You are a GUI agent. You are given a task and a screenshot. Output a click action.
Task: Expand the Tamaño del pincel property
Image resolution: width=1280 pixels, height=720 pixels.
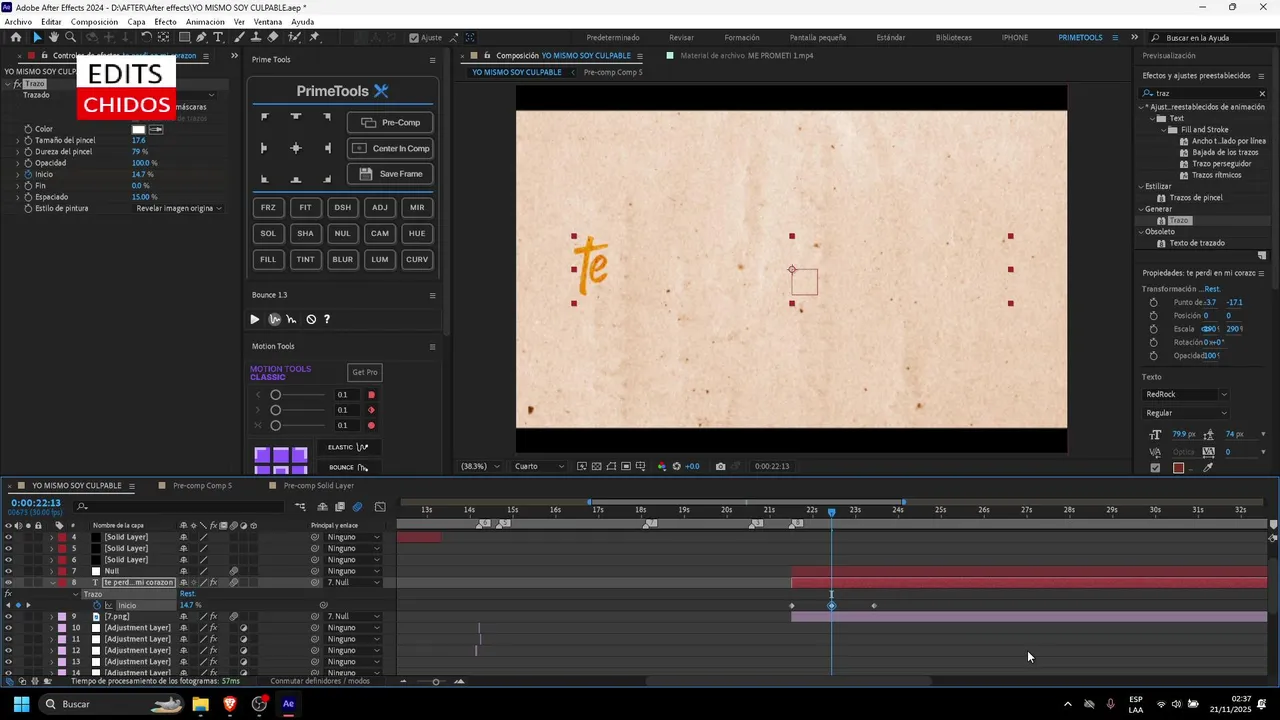tap(17, 140)
